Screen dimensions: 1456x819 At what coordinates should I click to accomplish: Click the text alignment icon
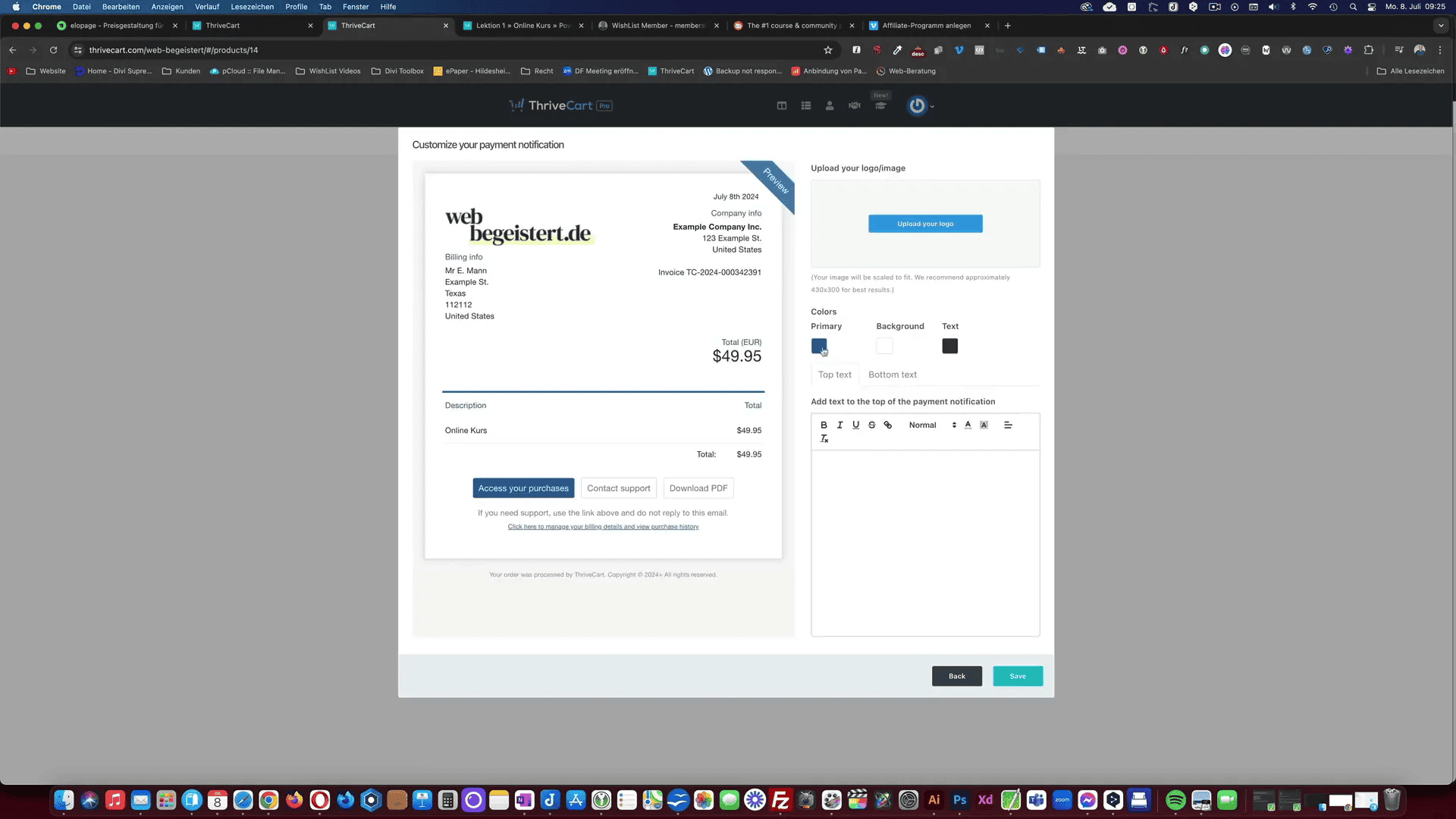pos(1006,425)
